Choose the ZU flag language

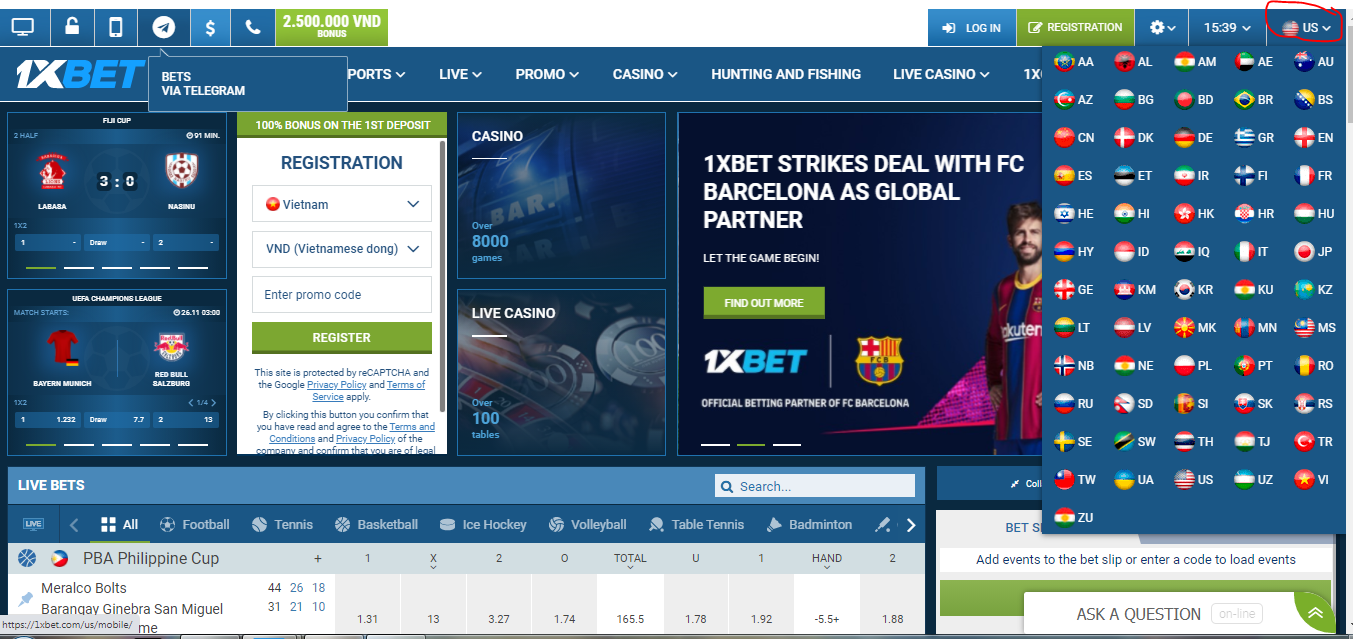tap(1074, 517)
